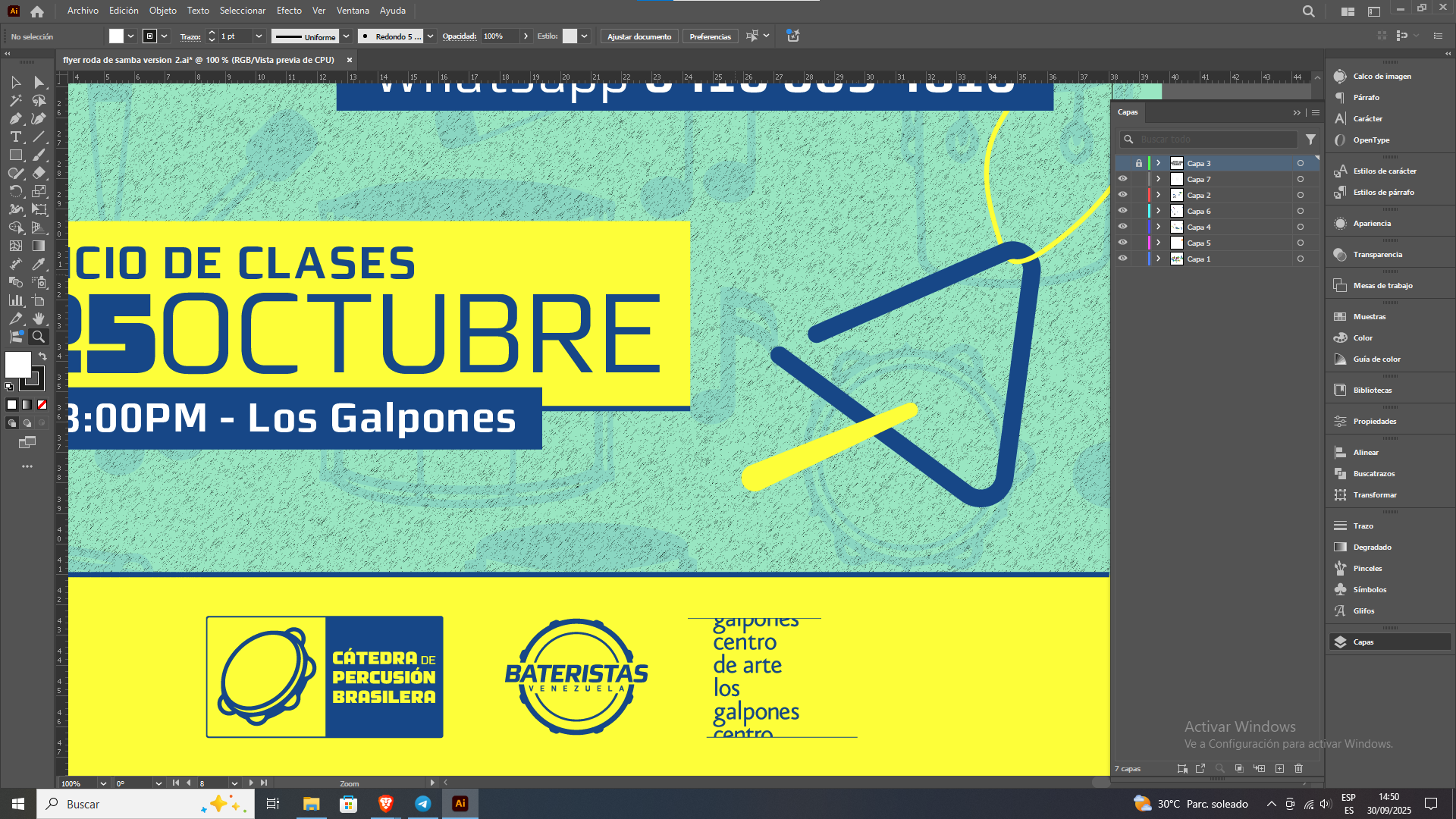1456x819 pixels.
Task: Click the Preferencias button
Action: pos(710,36)
